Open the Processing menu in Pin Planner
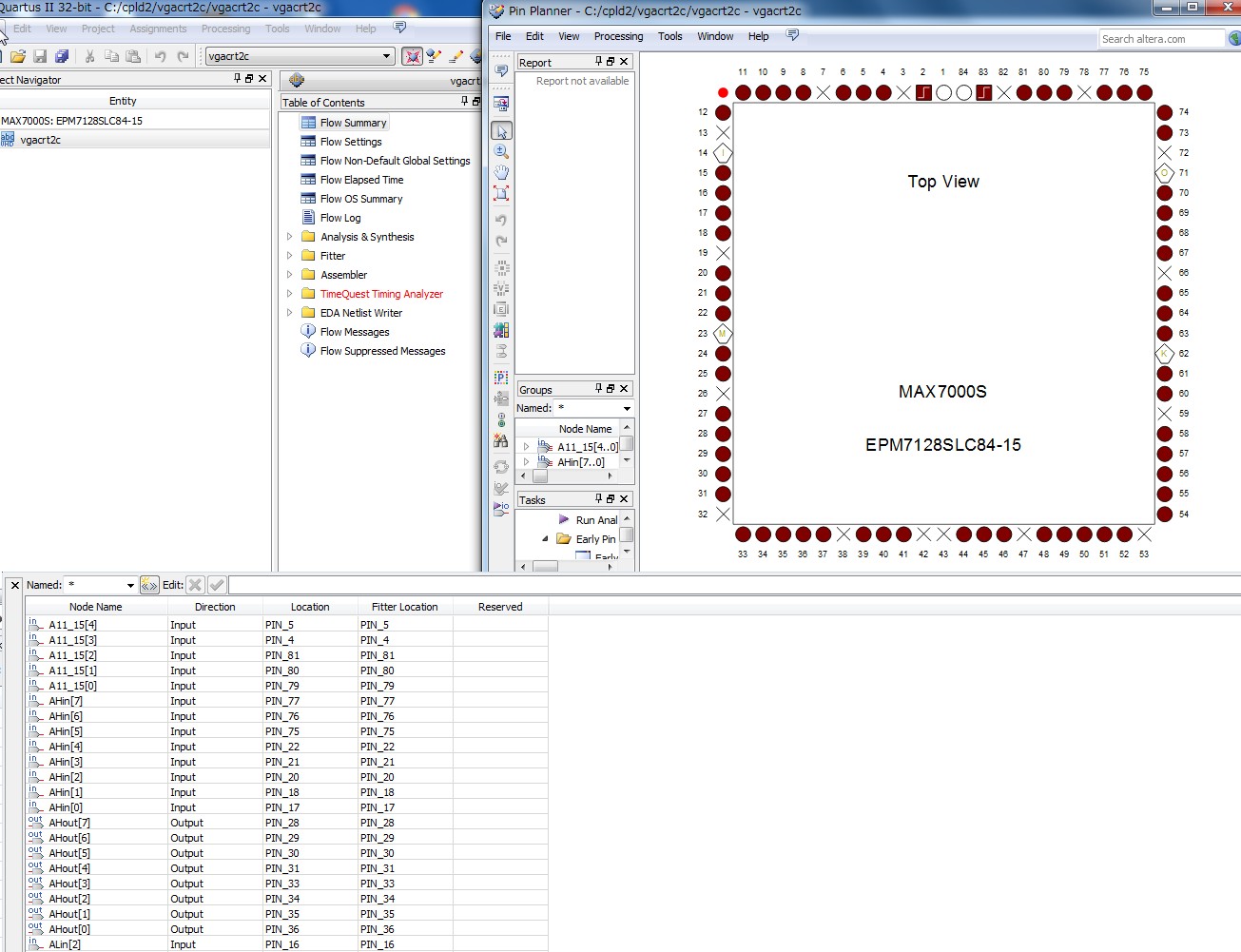Image resolution: width=1241 pixels, height=952 pixels. pos(618,36)
